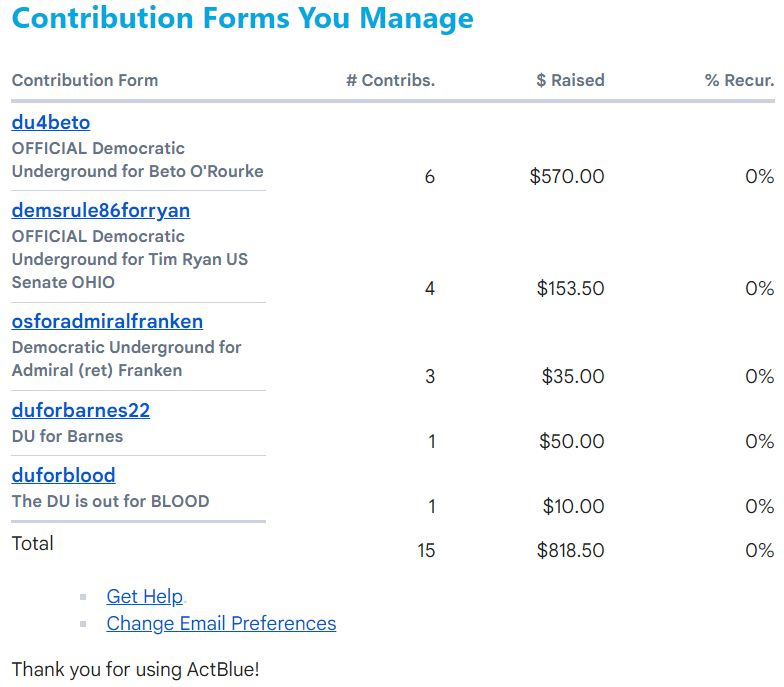The height and width of the screenshot is (687, 784).
Task: Click the $ Raised column header
Action: click(x=570, y=81)
